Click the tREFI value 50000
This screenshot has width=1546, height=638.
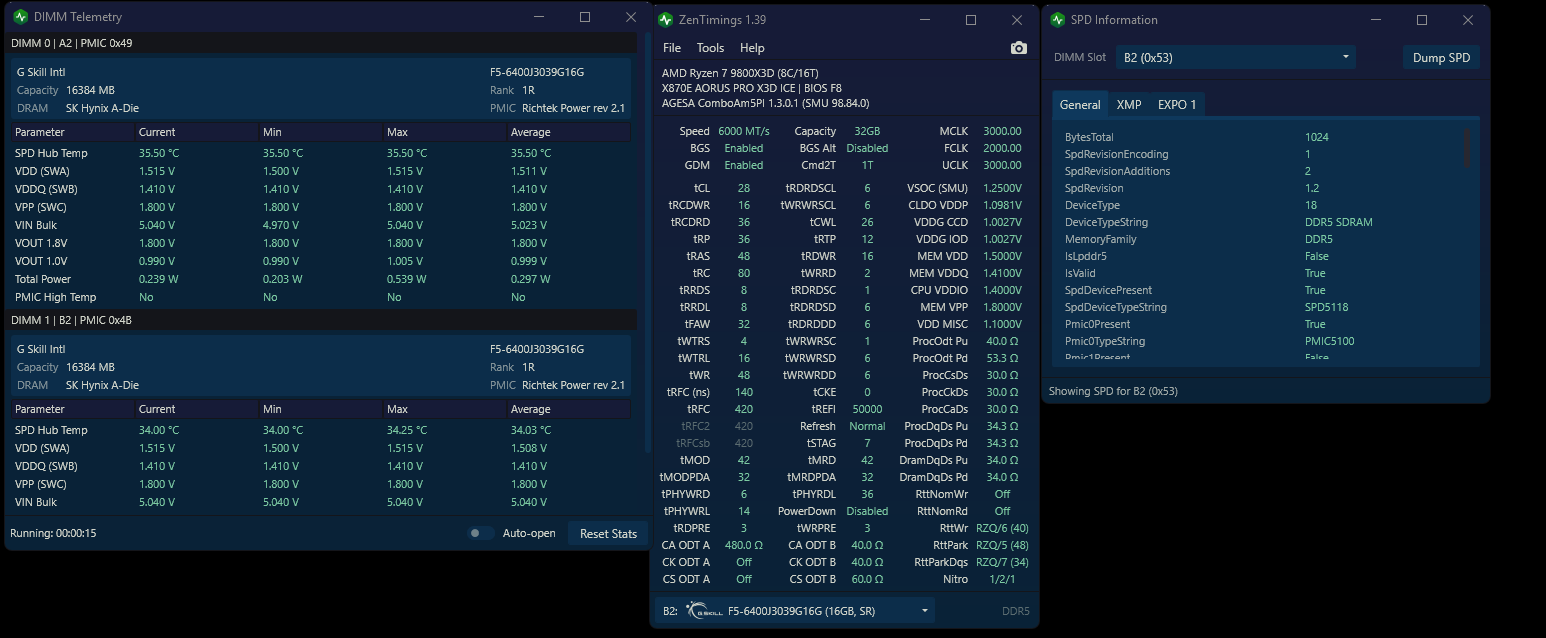[x=867, y=409]
